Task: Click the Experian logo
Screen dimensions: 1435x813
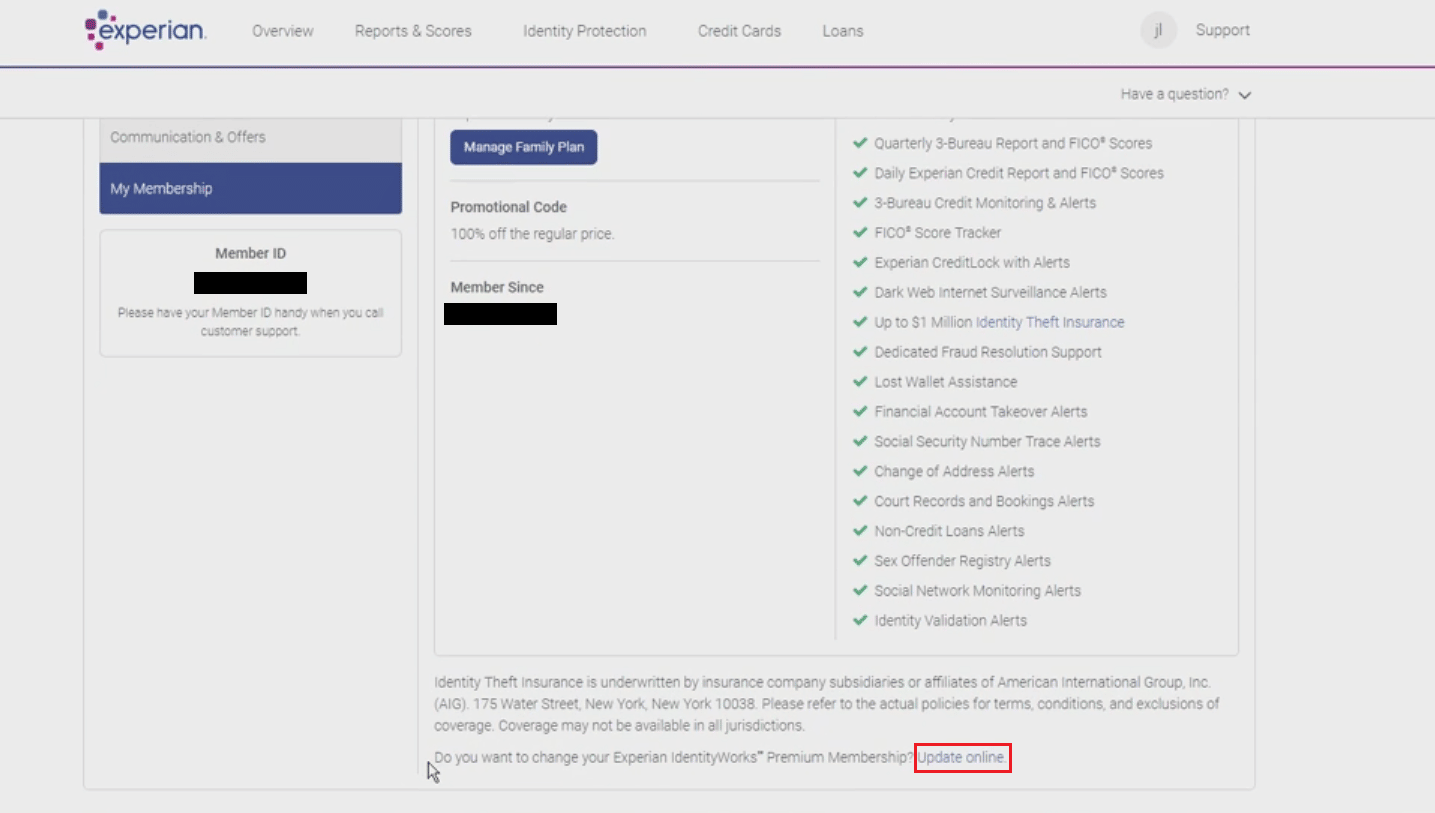Action: click(145, 30)
